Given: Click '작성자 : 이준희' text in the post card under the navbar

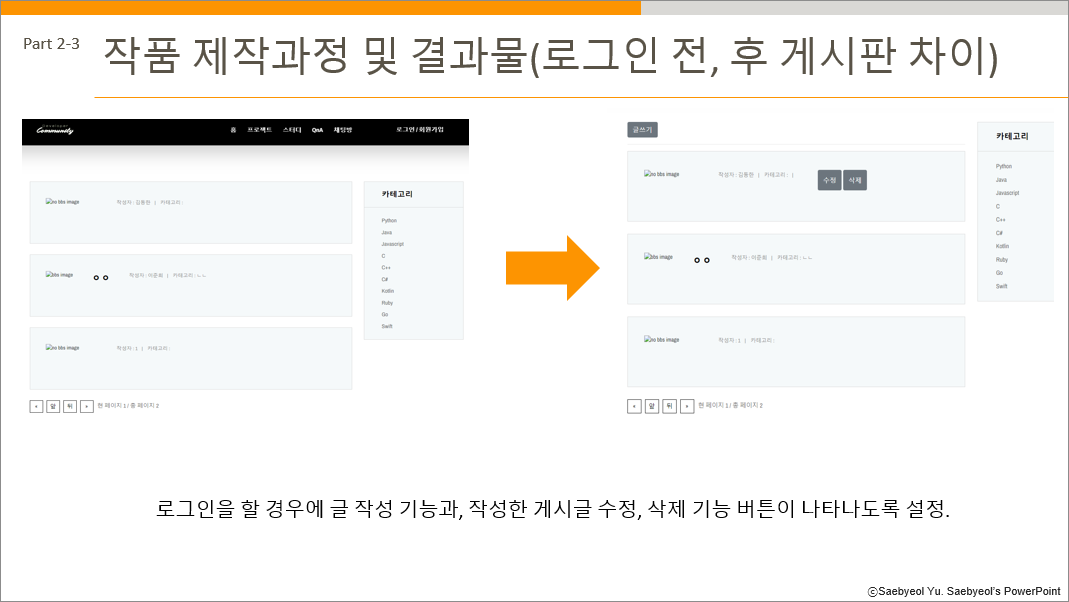Looking at the screenshot, I should [146, 275].
